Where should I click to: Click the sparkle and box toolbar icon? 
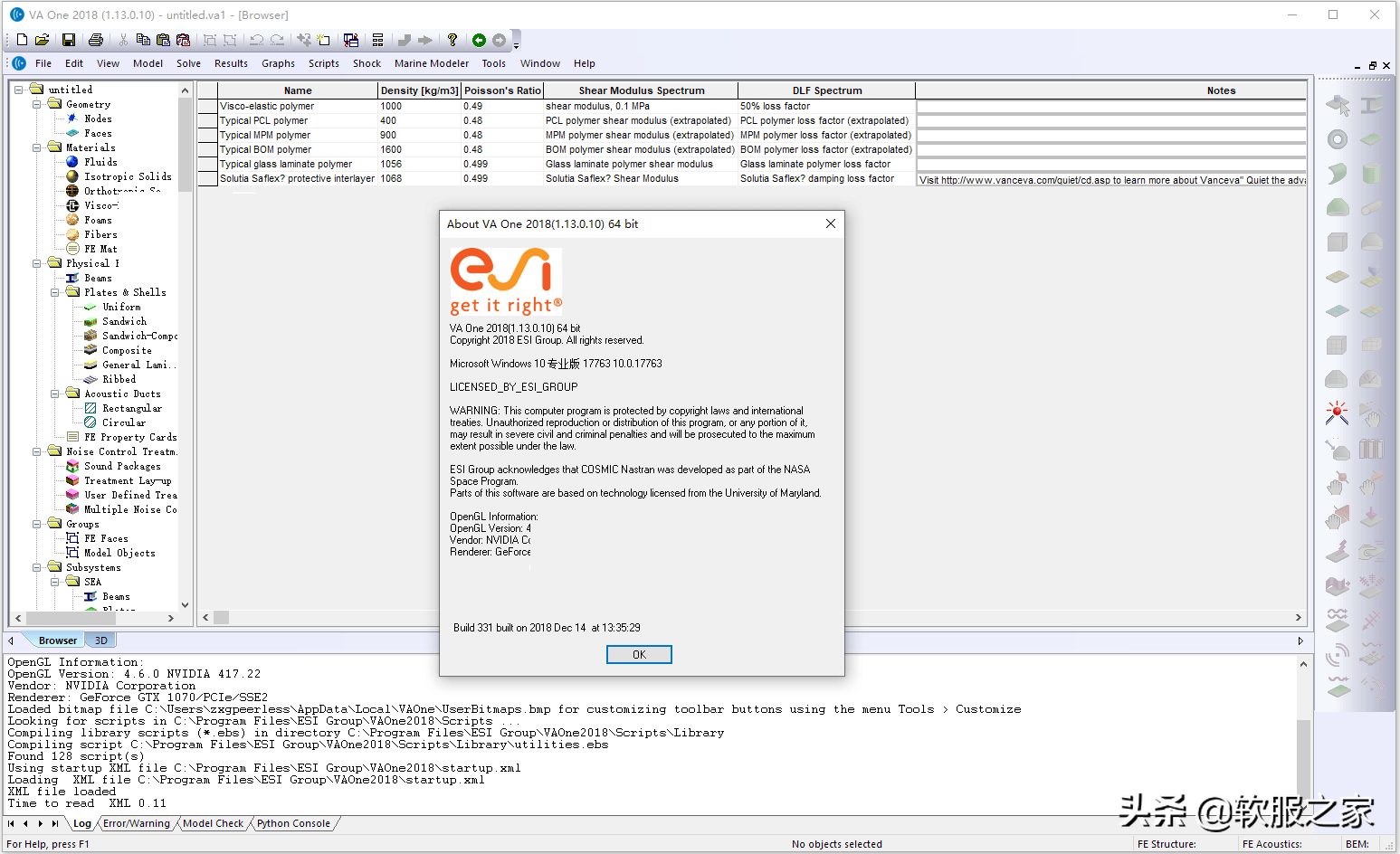[x=324, y=40]
